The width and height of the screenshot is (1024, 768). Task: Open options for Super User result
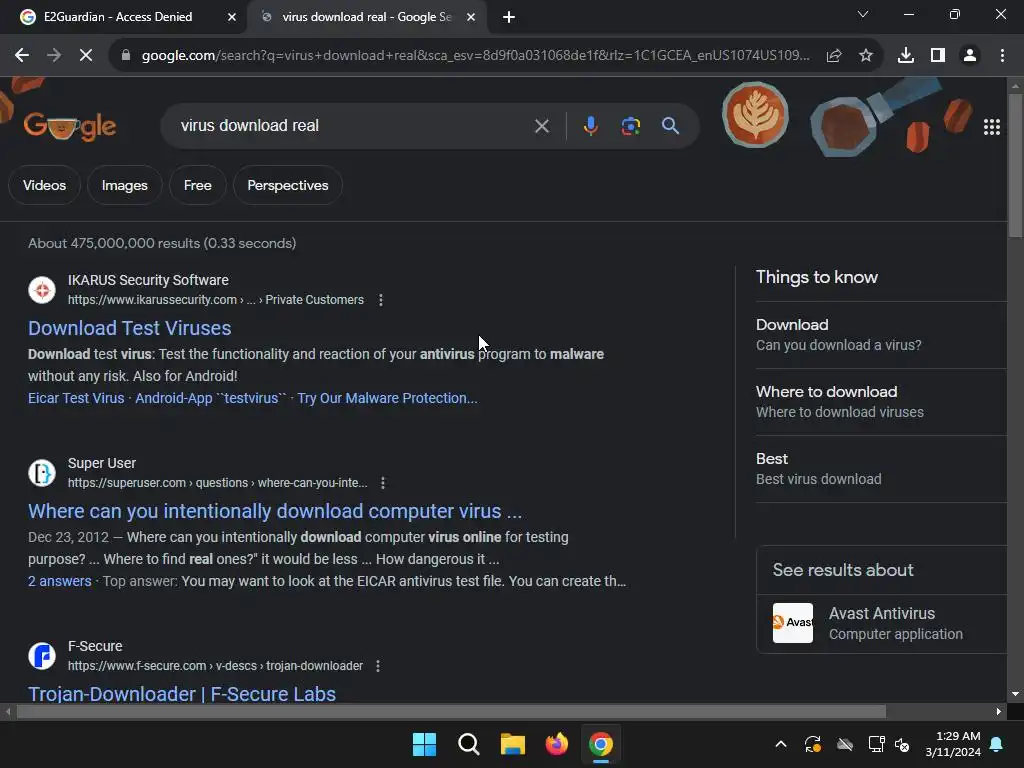[383, 483]
